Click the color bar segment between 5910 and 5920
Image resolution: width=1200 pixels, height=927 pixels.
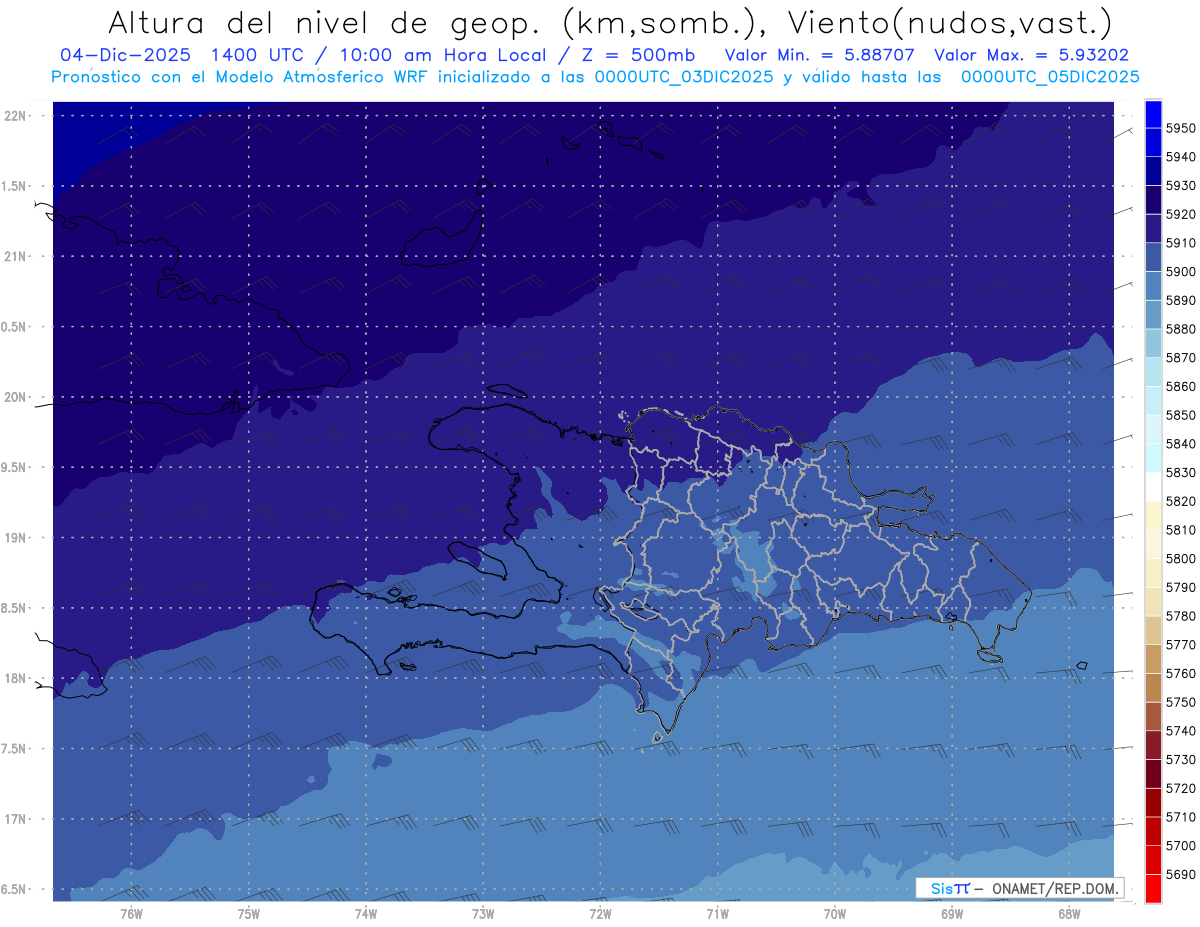pos(1153,228)
